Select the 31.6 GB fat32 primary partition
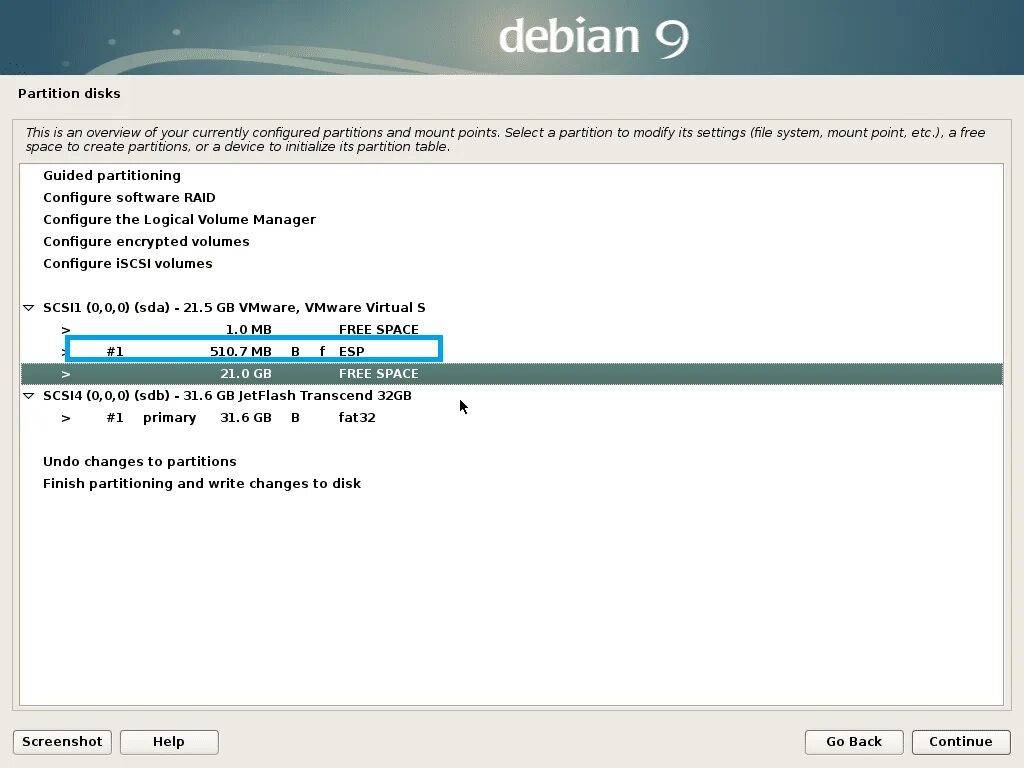This screenshot has height=768, width=1024. coord(512,418)
